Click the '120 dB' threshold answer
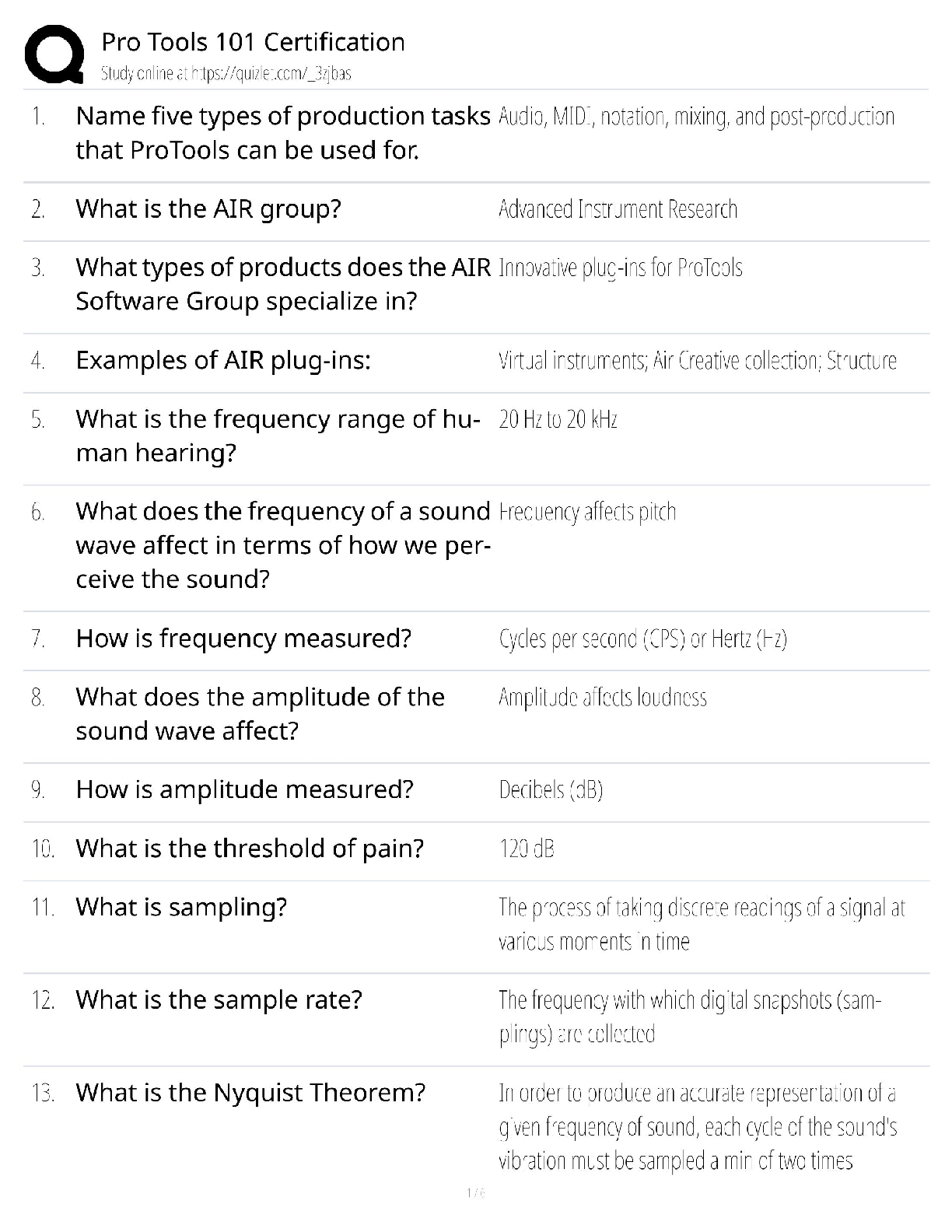Viewport: 952px width, 1232px height. 527,849
